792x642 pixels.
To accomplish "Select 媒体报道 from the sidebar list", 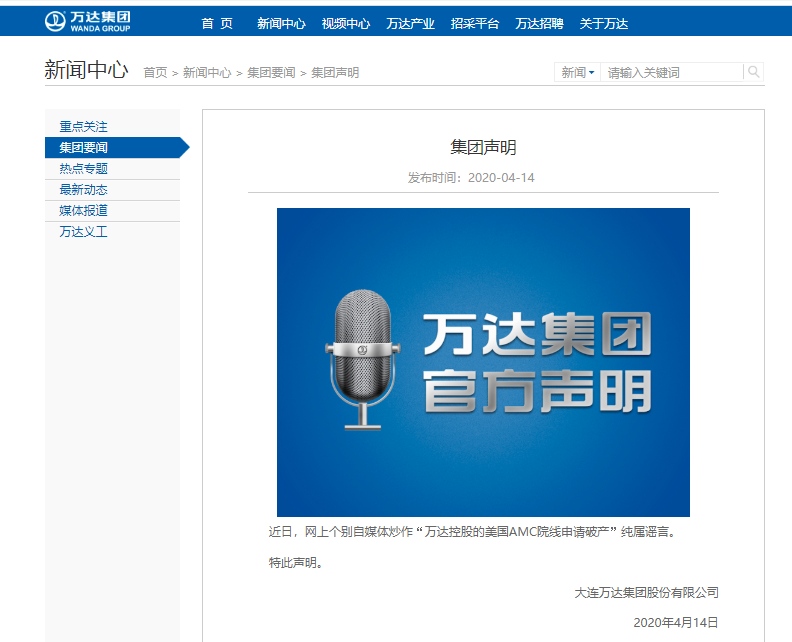I will coord(83,211).
